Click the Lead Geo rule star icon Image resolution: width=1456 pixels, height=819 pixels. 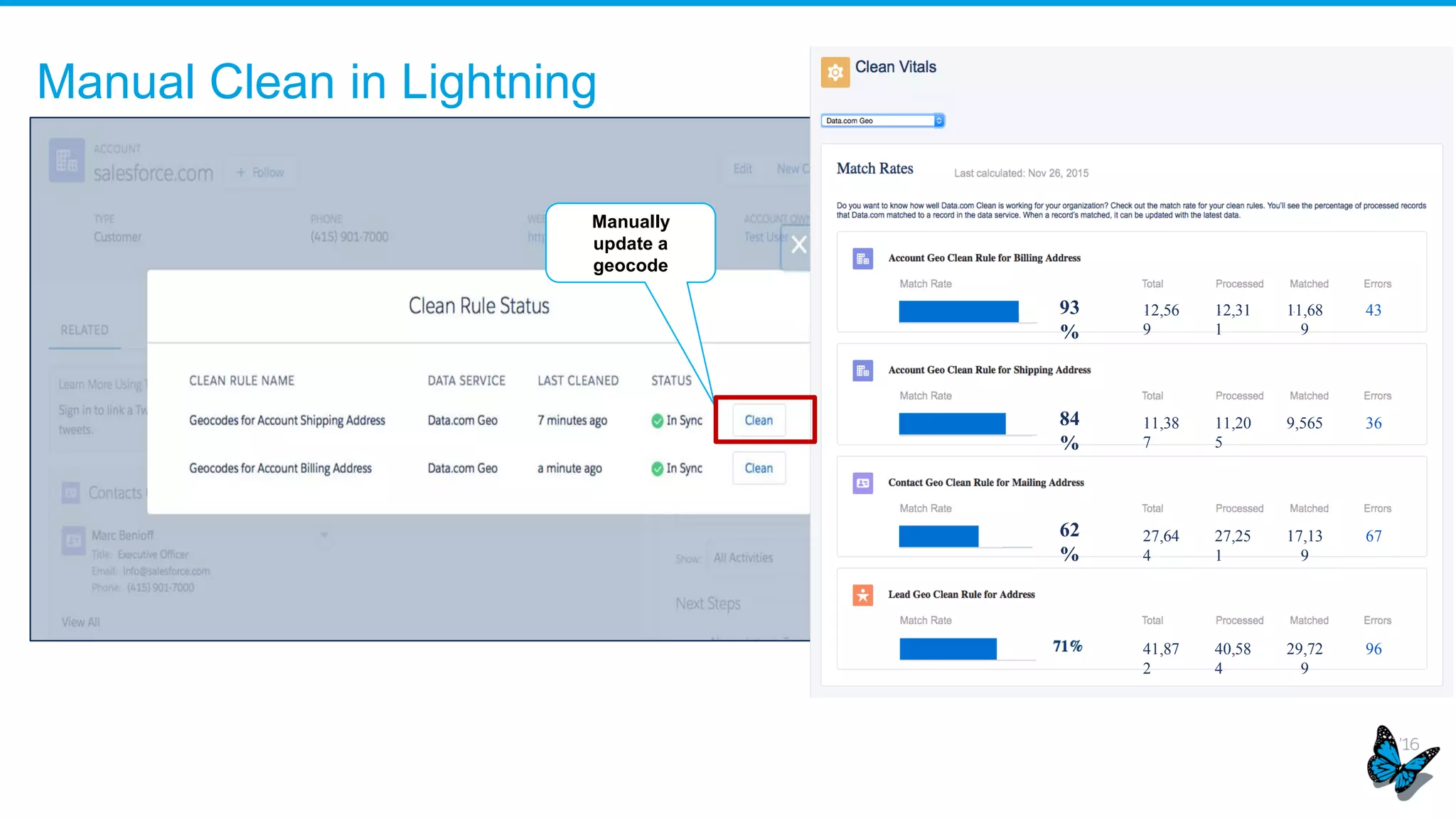tap(862, 595)
